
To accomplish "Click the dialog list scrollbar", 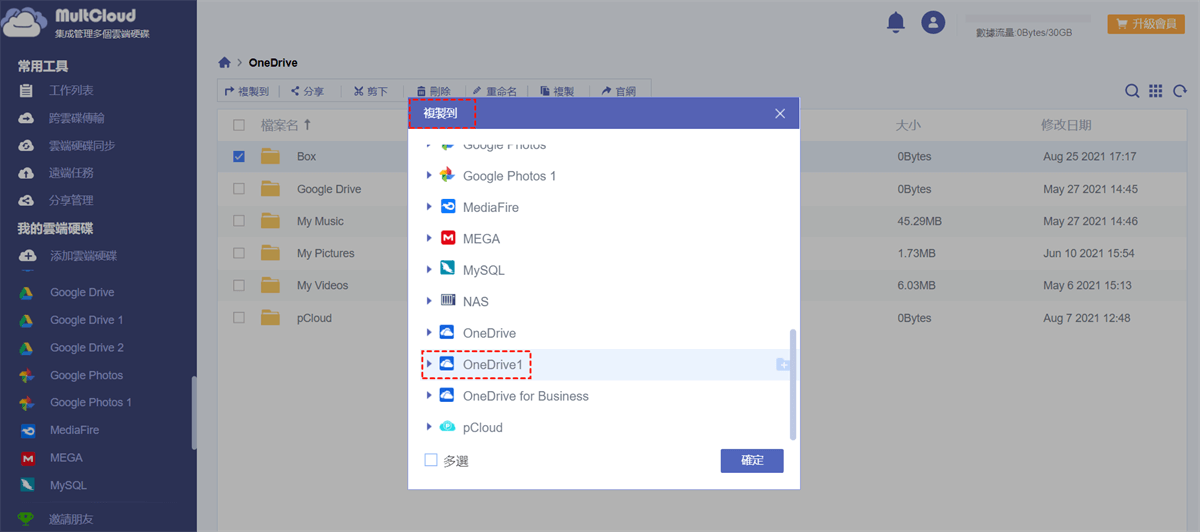I will point(793,384).
